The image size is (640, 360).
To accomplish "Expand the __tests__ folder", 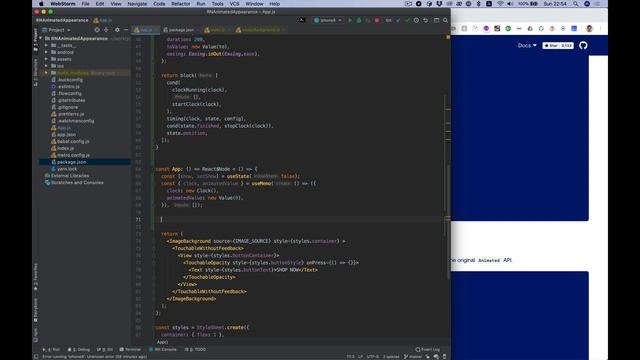I will pyautogui.click(x=46, y=45).
